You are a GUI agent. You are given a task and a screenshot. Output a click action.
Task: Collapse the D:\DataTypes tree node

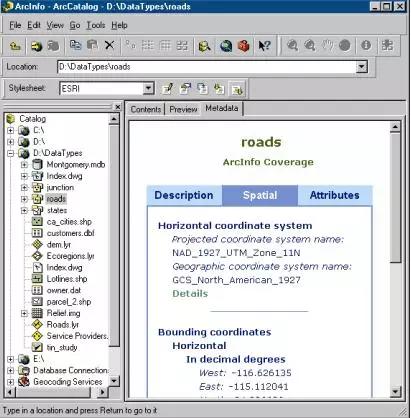tap(11, 153)
